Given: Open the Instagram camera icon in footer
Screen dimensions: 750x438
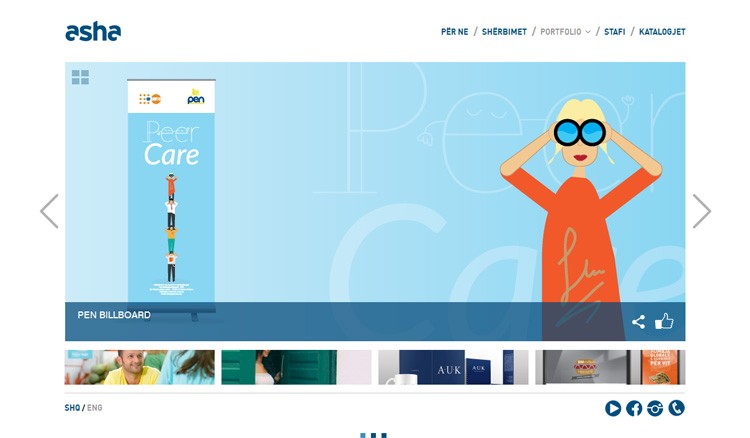Looking at the screenshot, I should click(x=655, y=408).
